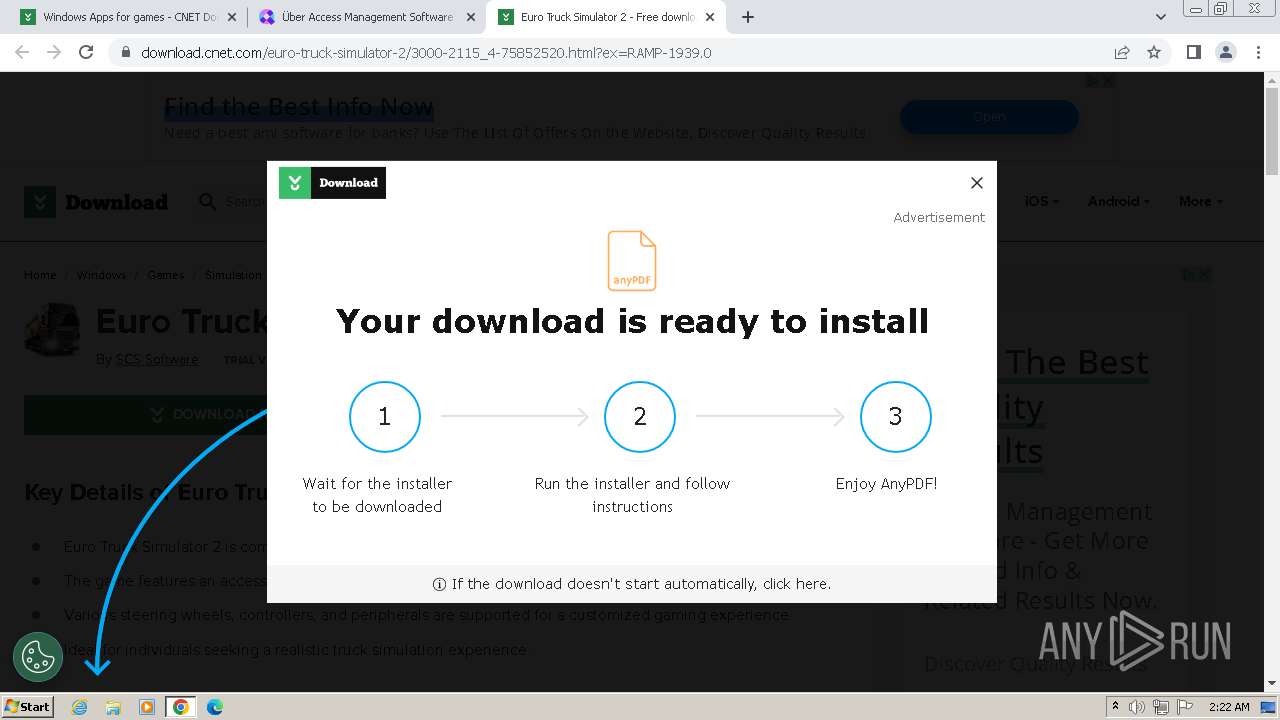Click the 'click here' download link
This screenshot has width=1280, height=720.
pos(796,584)
